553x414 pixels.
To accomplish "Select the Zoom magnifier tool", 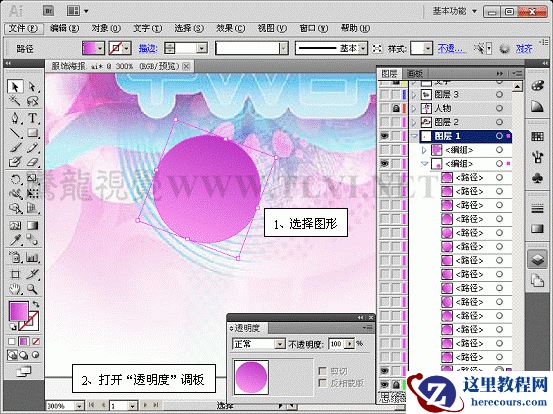I will pos(32,289).
